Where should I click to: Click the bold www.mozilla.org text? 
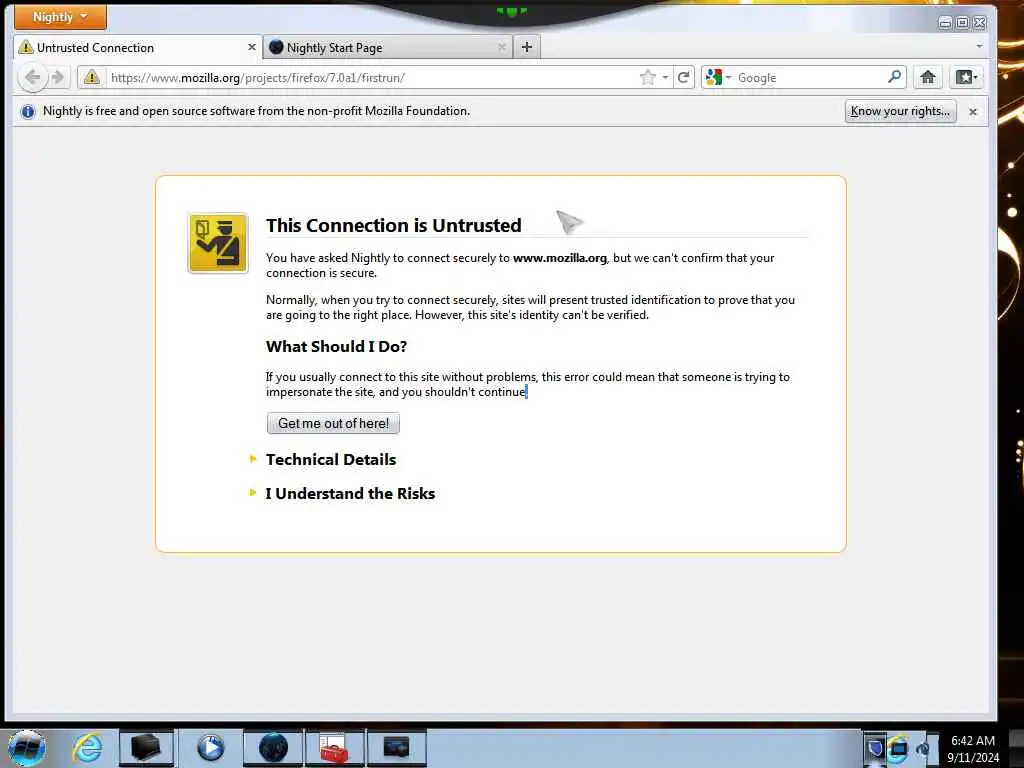tap(560, 258)
